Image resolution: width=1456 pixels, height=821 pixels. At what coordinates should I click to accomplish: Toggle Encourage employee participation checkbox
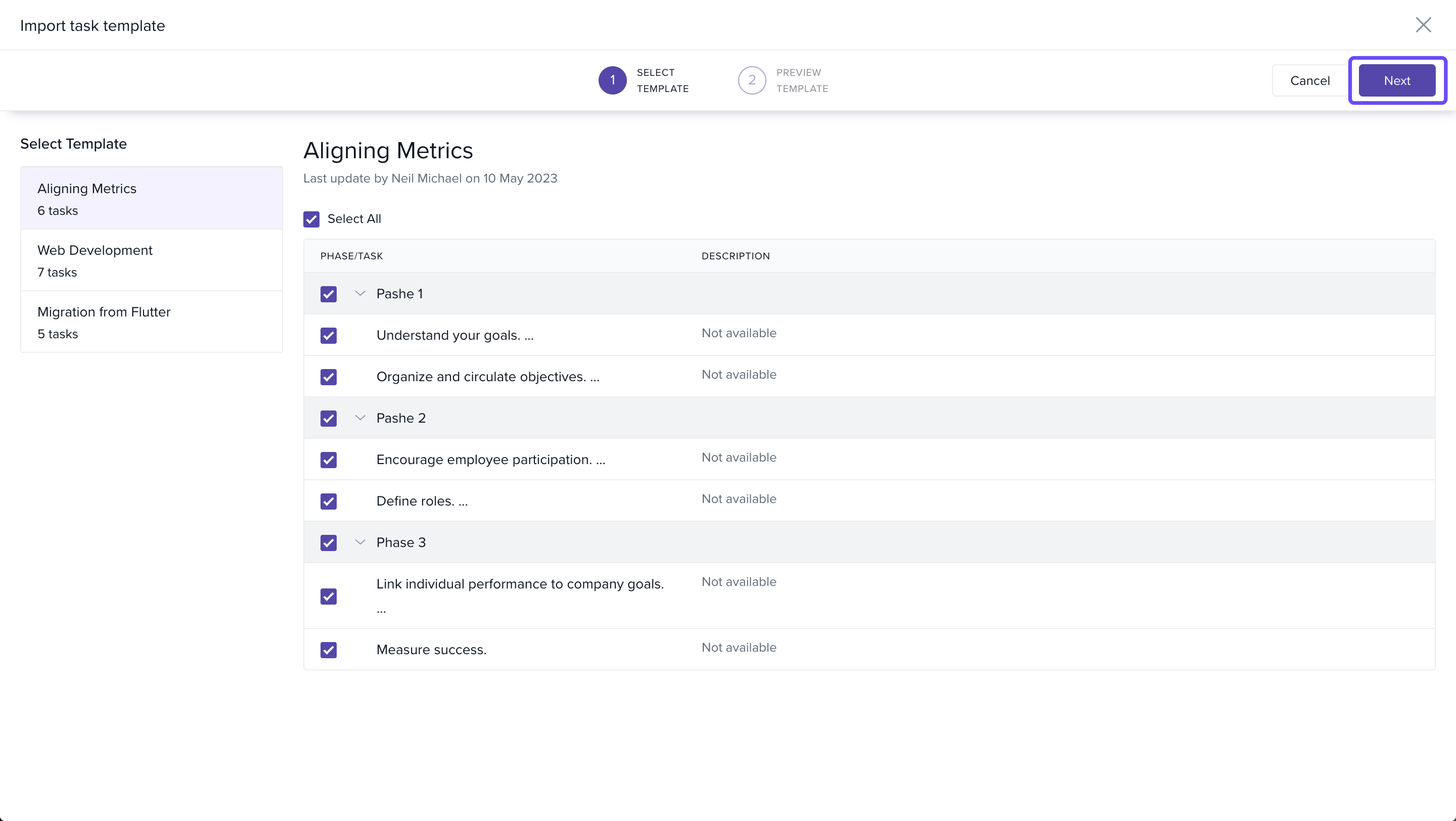pos(329,460)
